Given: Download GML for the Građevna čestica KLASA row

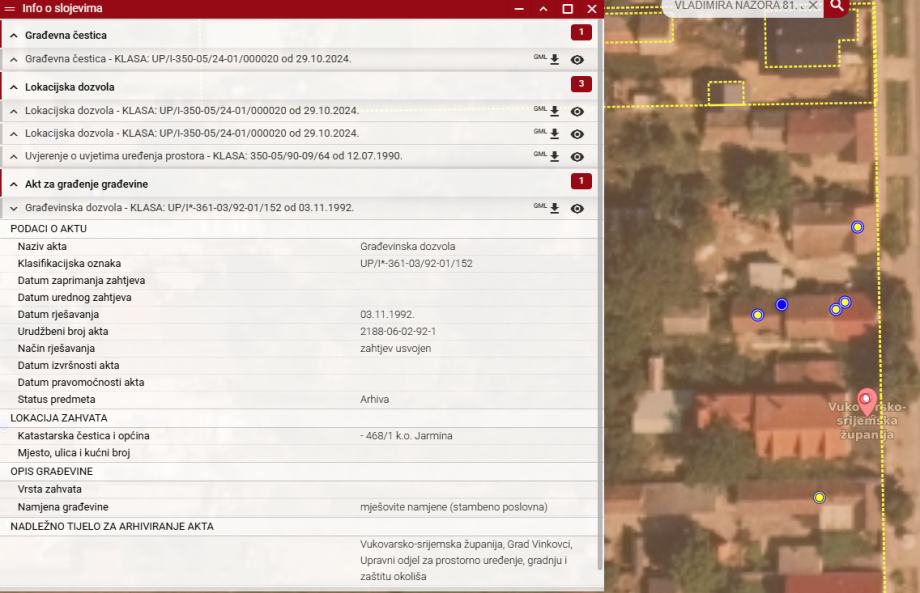Looking at the screenshot, I should coord(554,59).
